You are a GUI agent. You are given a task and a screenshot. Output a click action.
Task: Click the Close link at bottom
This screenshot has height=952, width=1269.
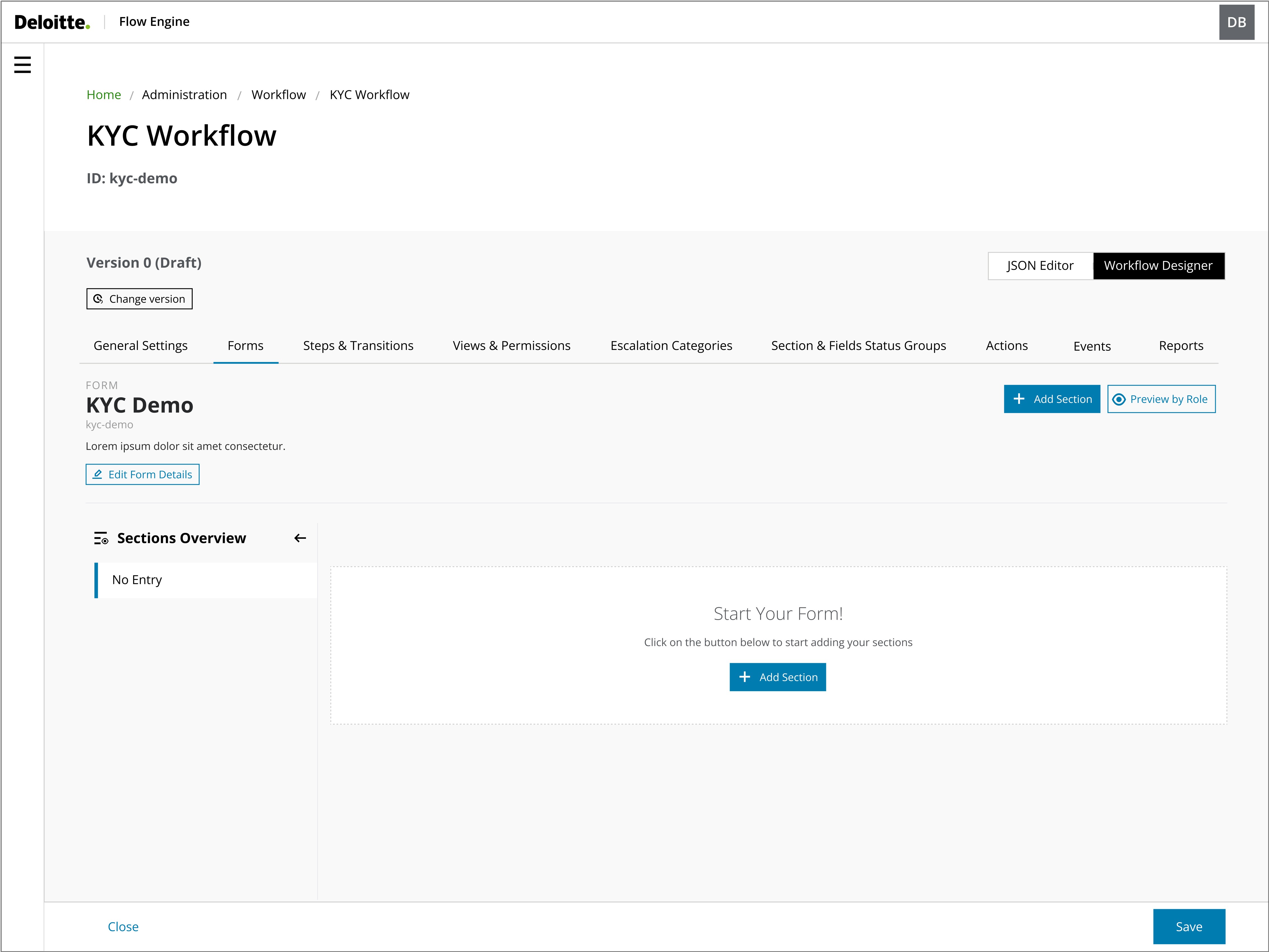[x=123, y=926]
